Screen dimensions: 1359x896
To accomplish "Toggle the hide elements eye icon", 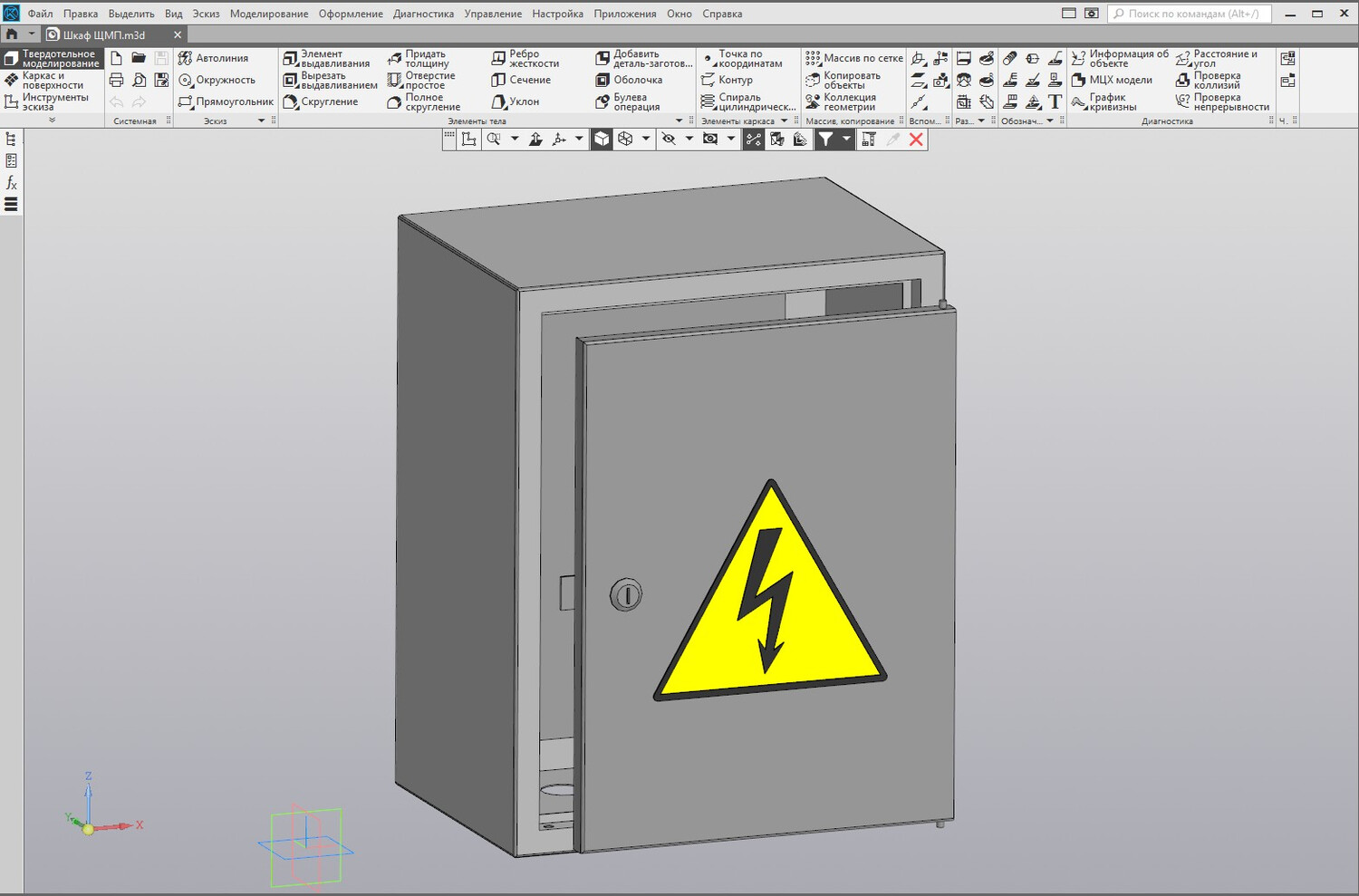I will point(669,139).
